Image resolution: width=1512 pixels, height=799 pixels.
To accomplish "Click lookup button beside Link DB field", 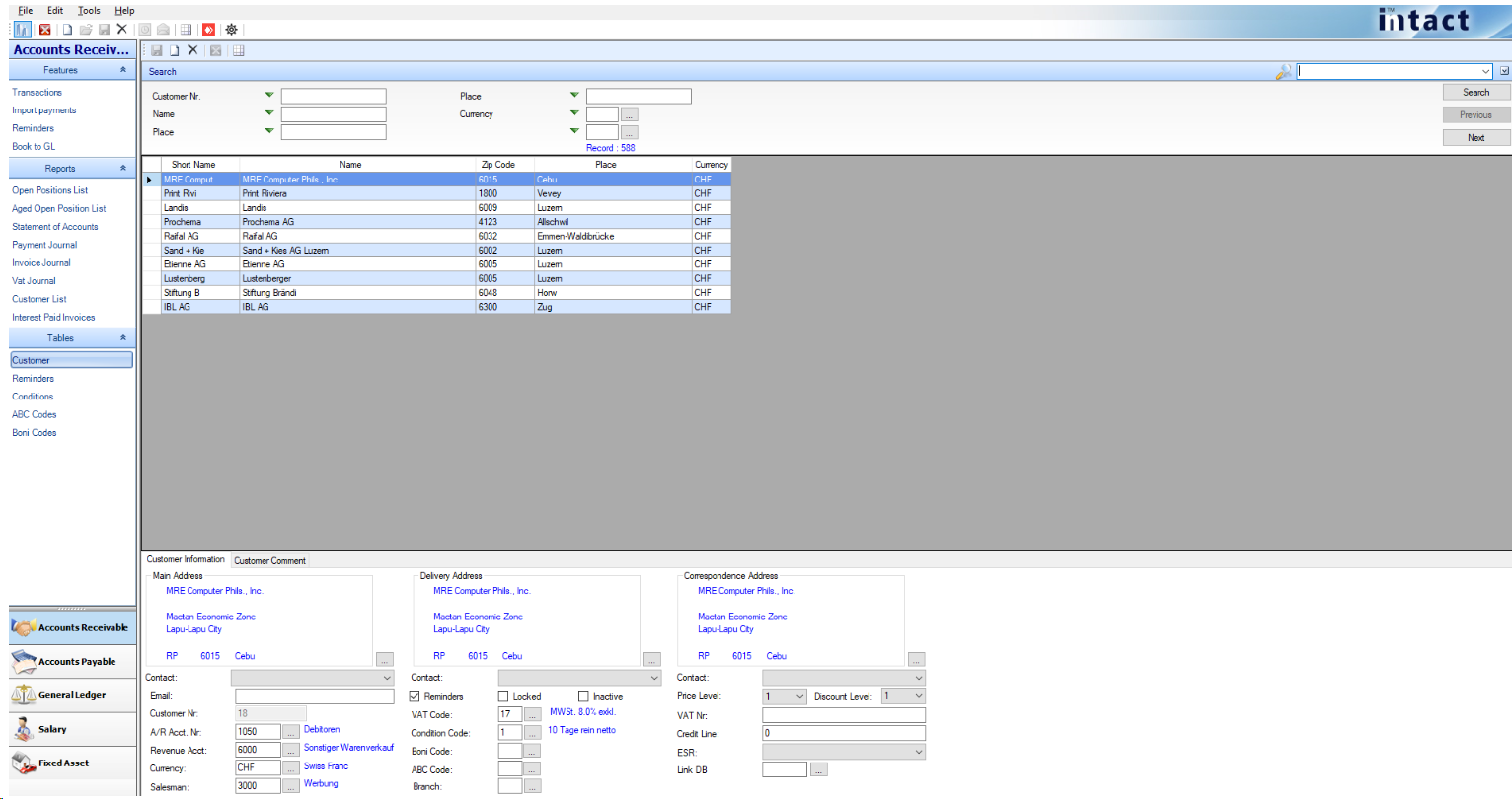I will click(x=819, y=769).
